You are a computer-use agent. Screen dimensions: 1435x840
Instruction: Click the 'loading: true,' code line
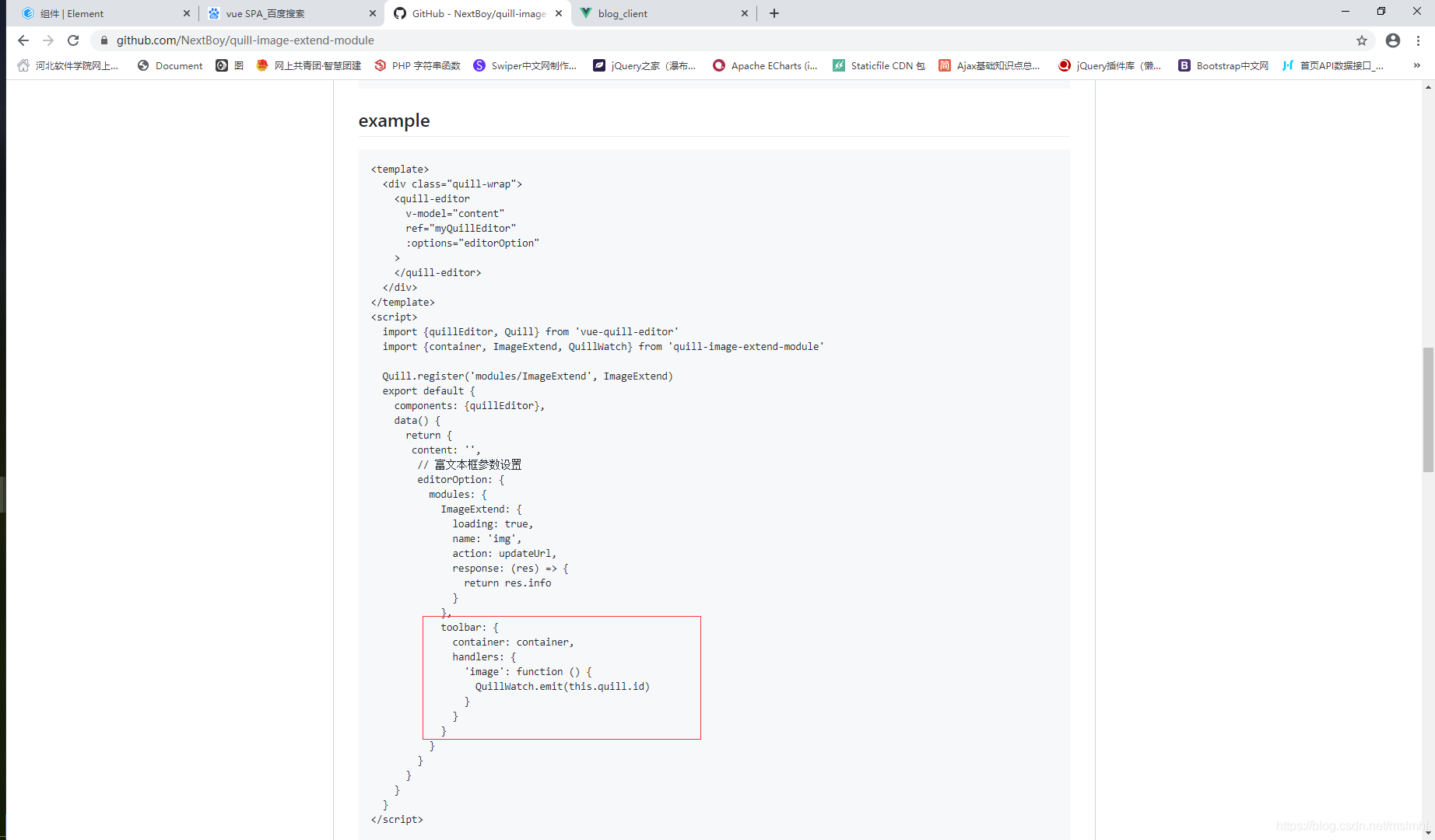click(493, 524)
